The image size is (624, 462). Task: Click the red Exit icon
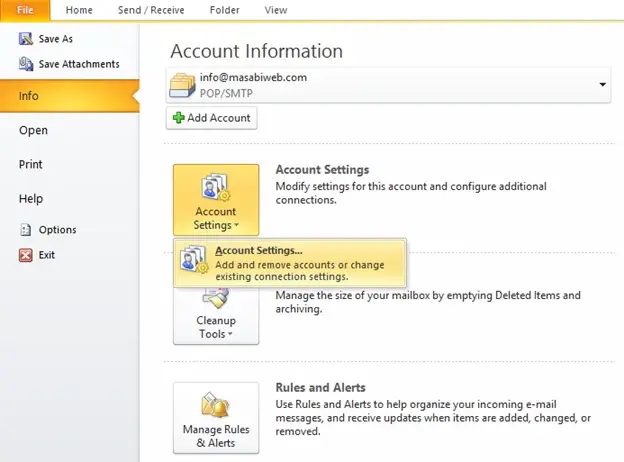[x=25, y=255]
